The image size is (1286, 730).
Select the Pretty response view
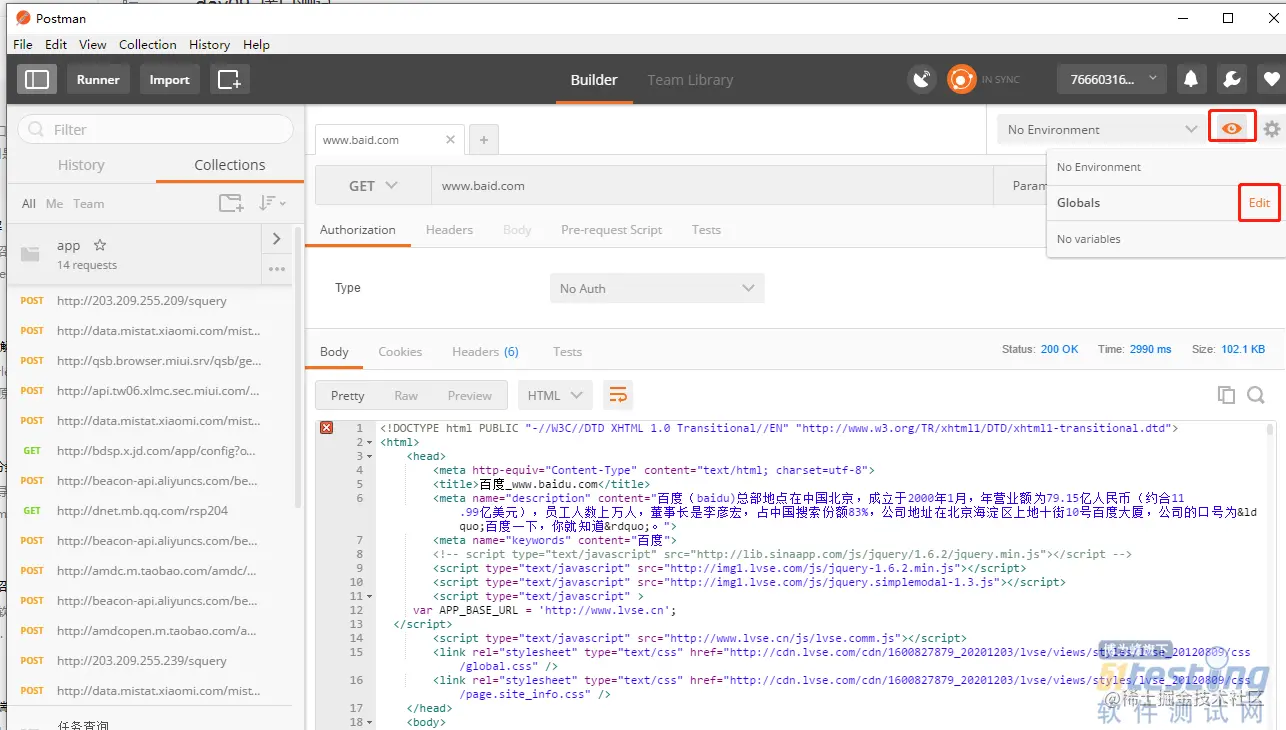pyautogui.click(x=347, y=395)
